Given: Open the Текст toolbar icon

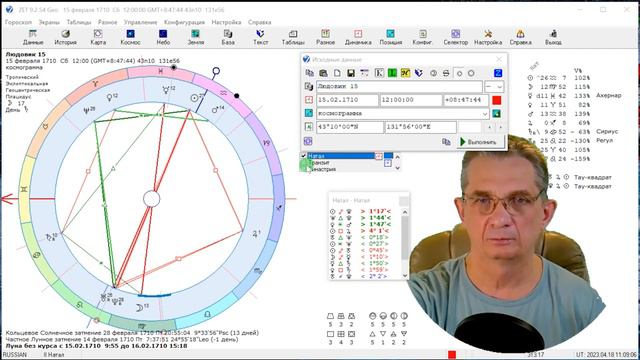Looking at the screenshot, I should point(260,37).
